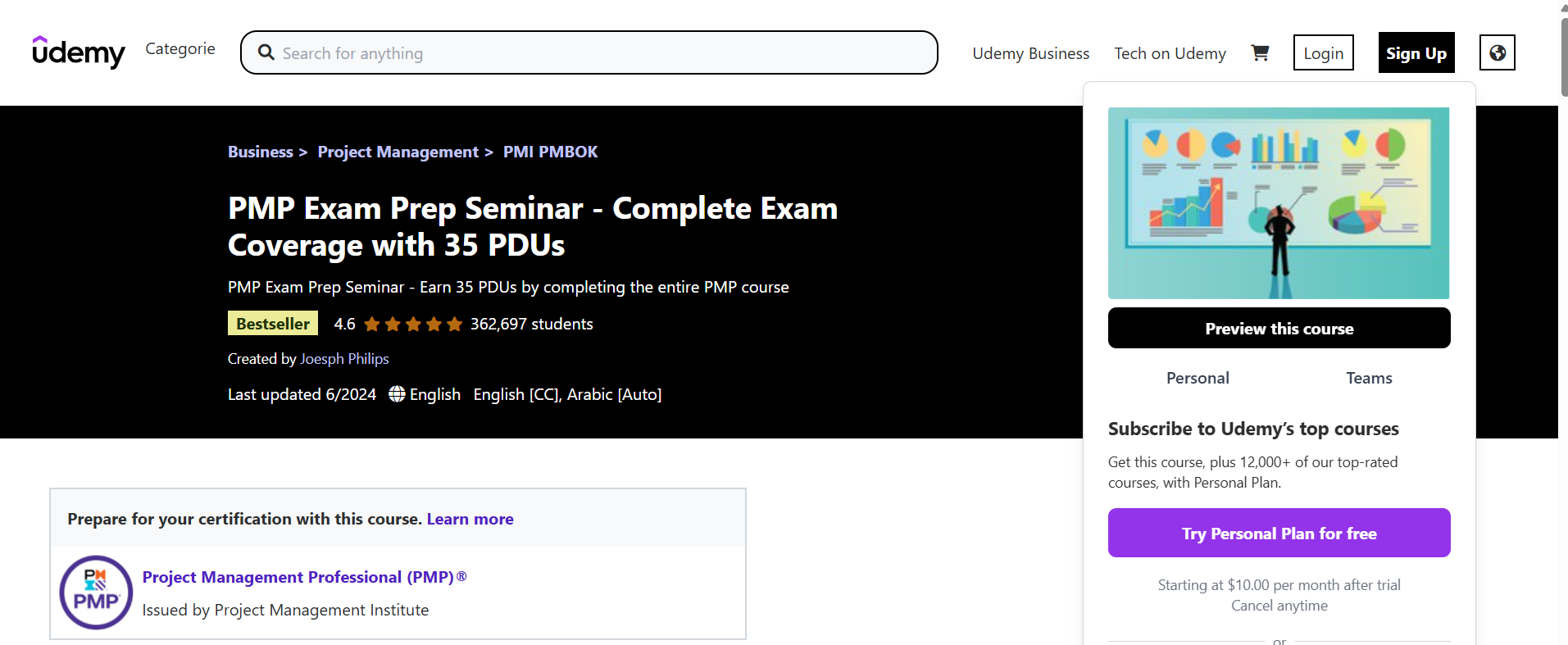1568x645 pixels.
Task: Click the Sign Up button
Action: (x=1416, y=52)
